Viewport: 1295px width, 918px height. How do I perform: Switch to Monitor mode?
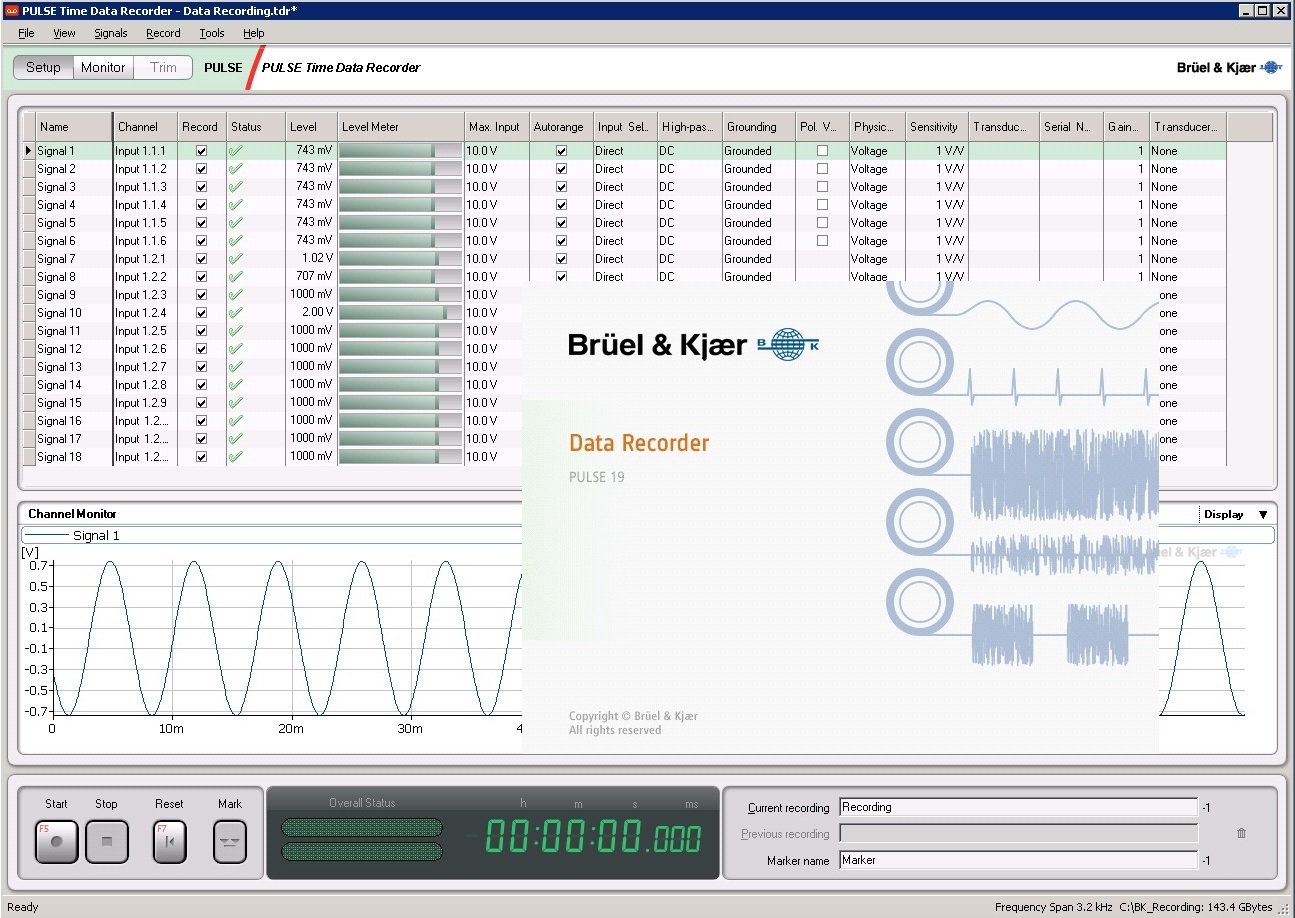click(x=104, y=68)
